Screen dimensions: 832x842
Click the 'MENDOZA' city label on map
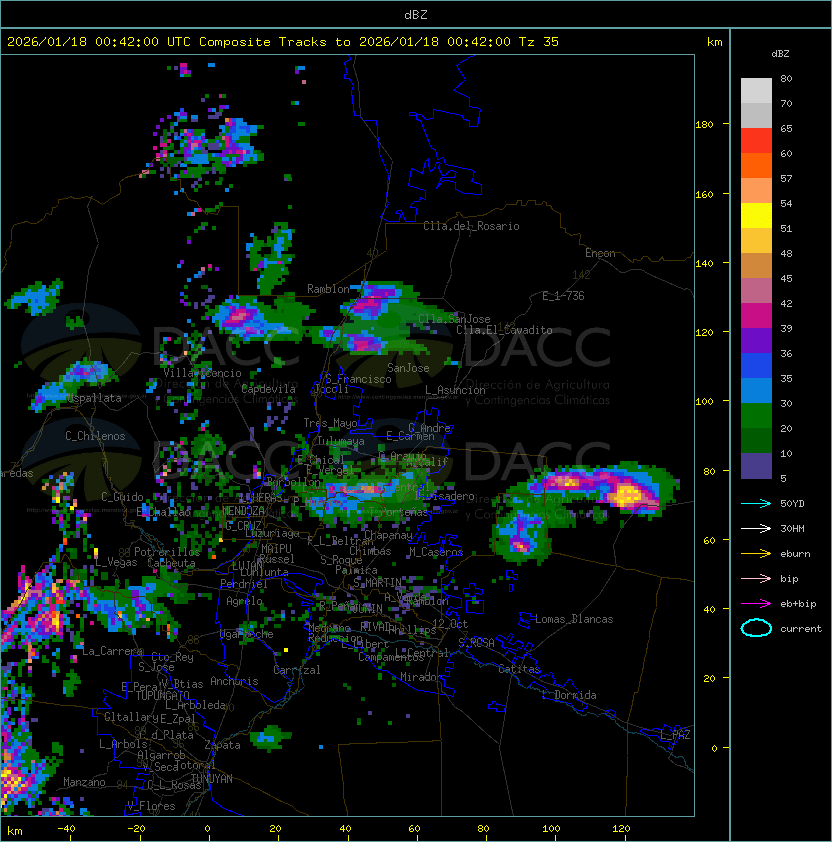coord(243,511)
